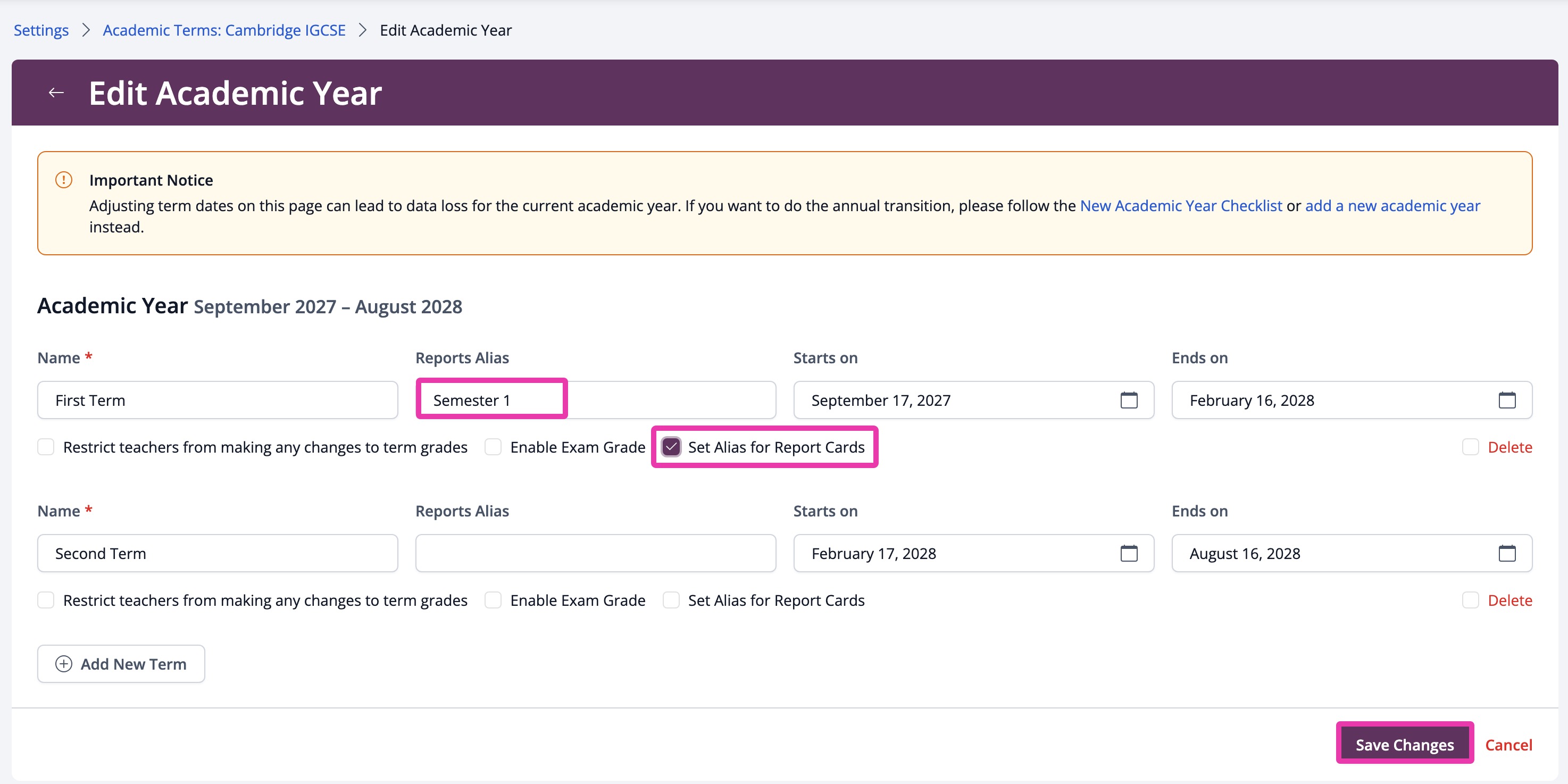The image size is (1568, 784).
Task: Click the Cancel link
Action: (x=1509, y=744)
